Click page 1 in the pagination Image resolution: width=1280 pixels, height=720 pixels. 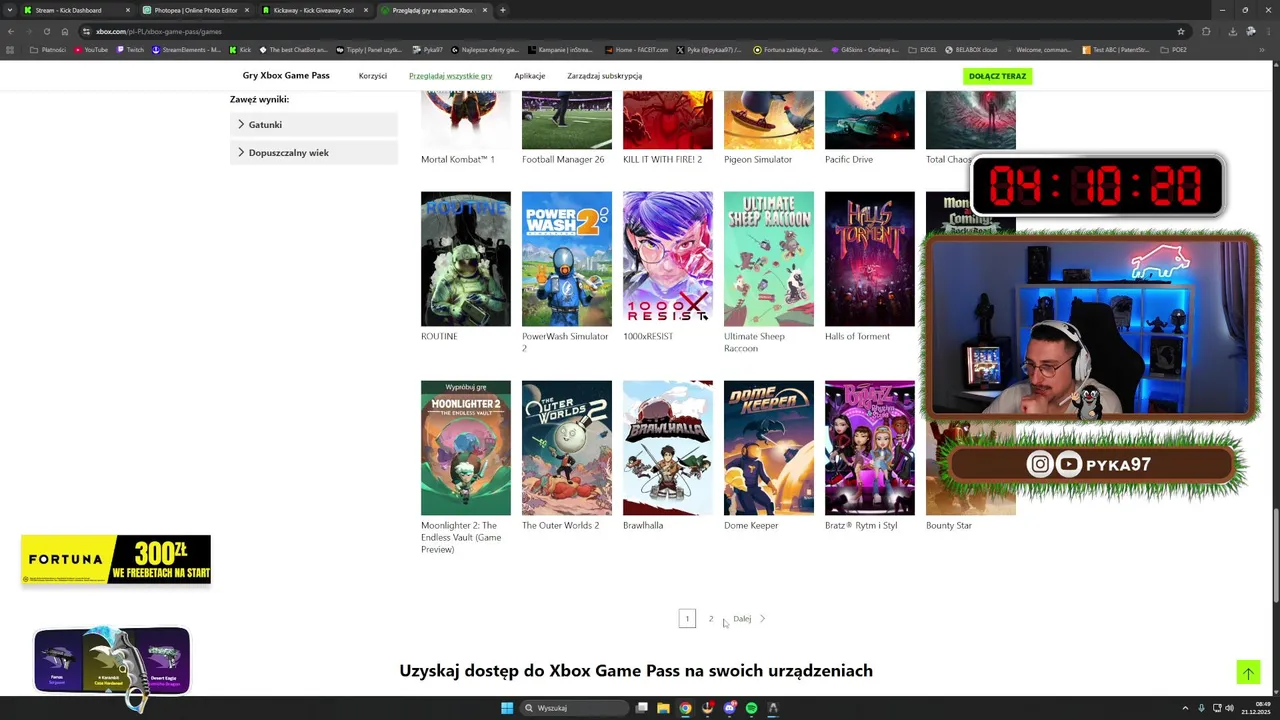[687, 619]
